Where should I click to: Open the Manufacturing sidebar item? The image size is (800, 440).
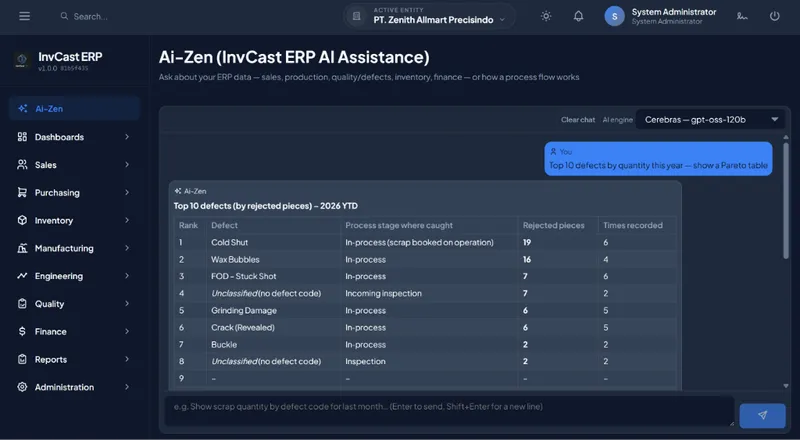74,248
